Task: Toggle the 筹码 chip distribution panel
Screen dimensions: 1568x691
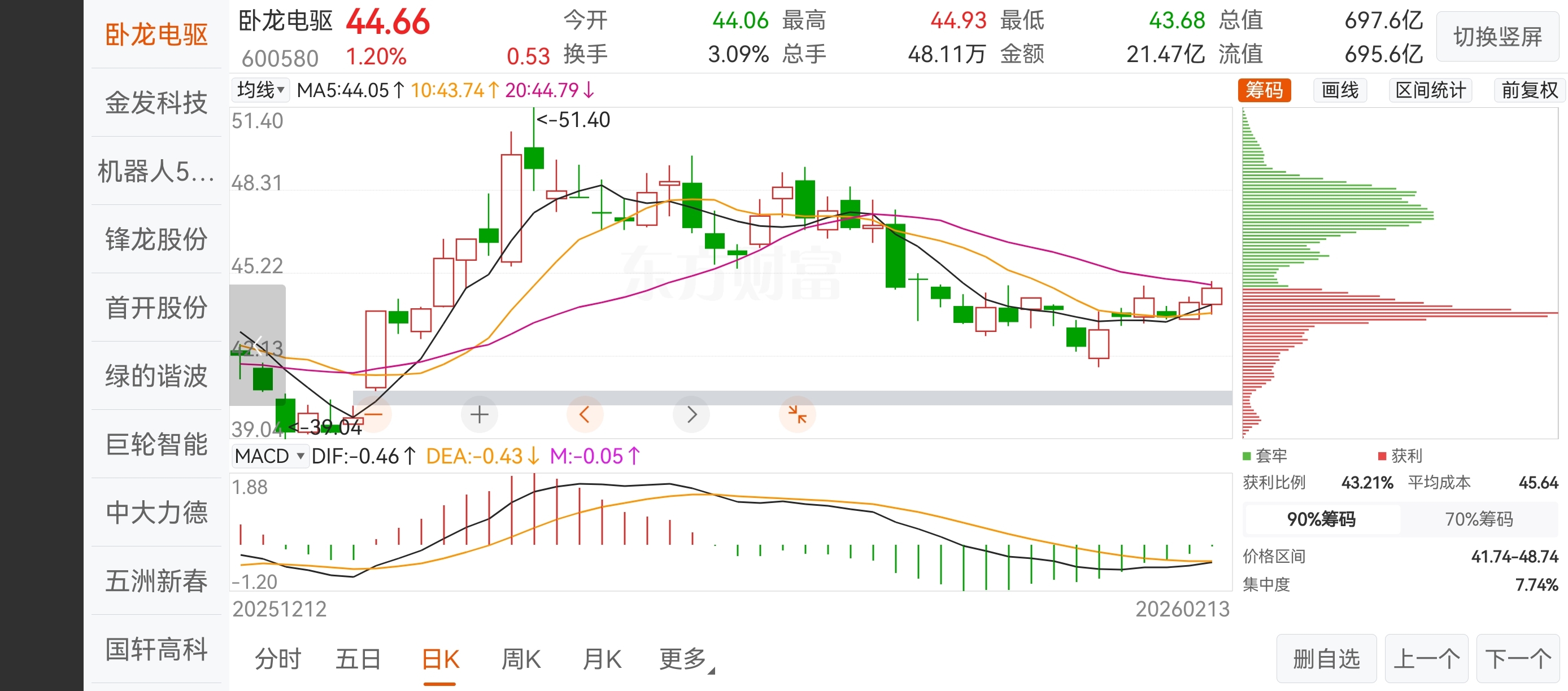Action: coord(1264,91)
